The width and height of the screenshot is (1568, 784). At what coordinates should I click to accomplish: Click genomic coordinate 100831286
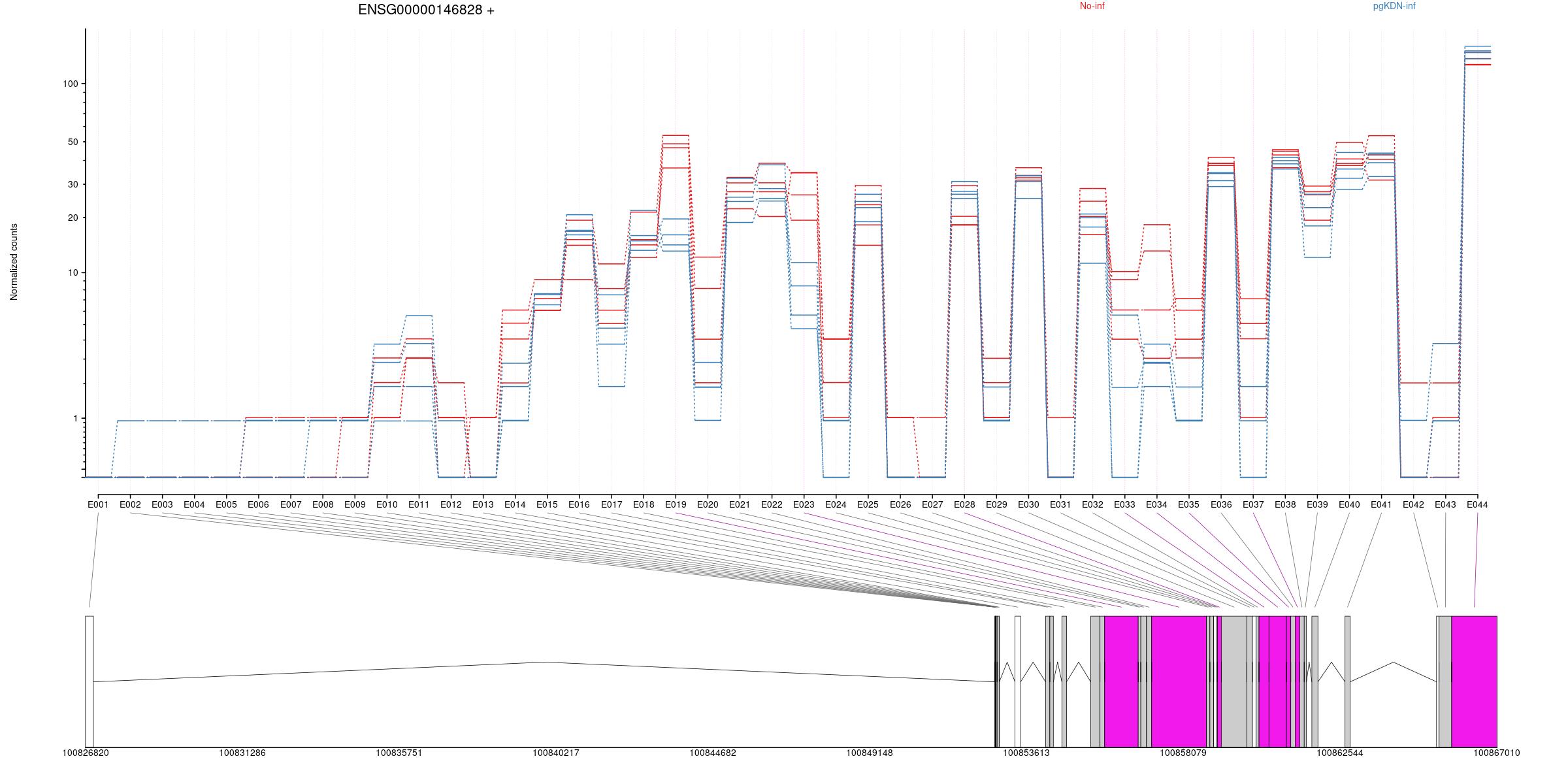242,753
